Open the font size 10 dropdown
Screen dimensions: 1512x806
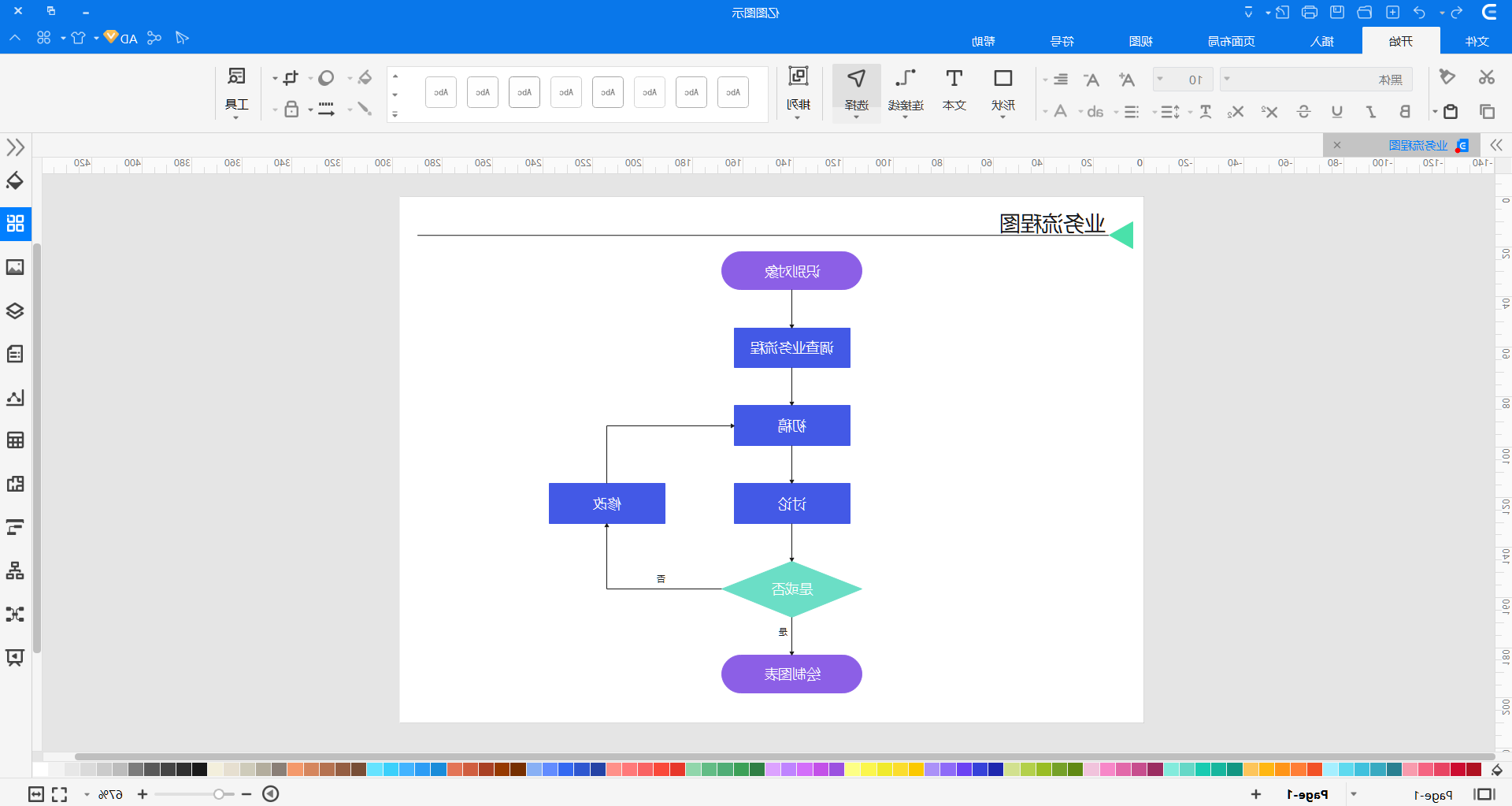tap(1183, 80)
